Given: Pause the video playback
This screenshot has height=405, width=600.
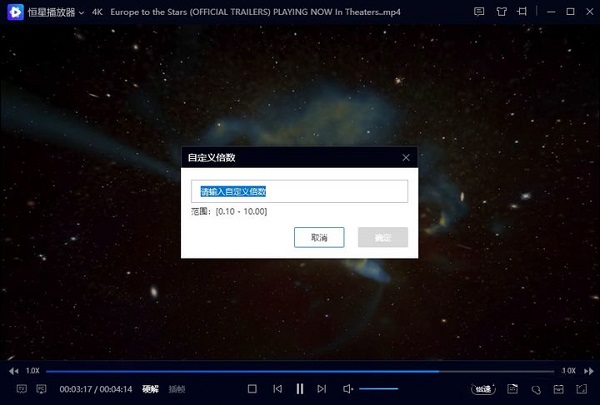Looking at the screenshot, I should [x=299, y=388].
